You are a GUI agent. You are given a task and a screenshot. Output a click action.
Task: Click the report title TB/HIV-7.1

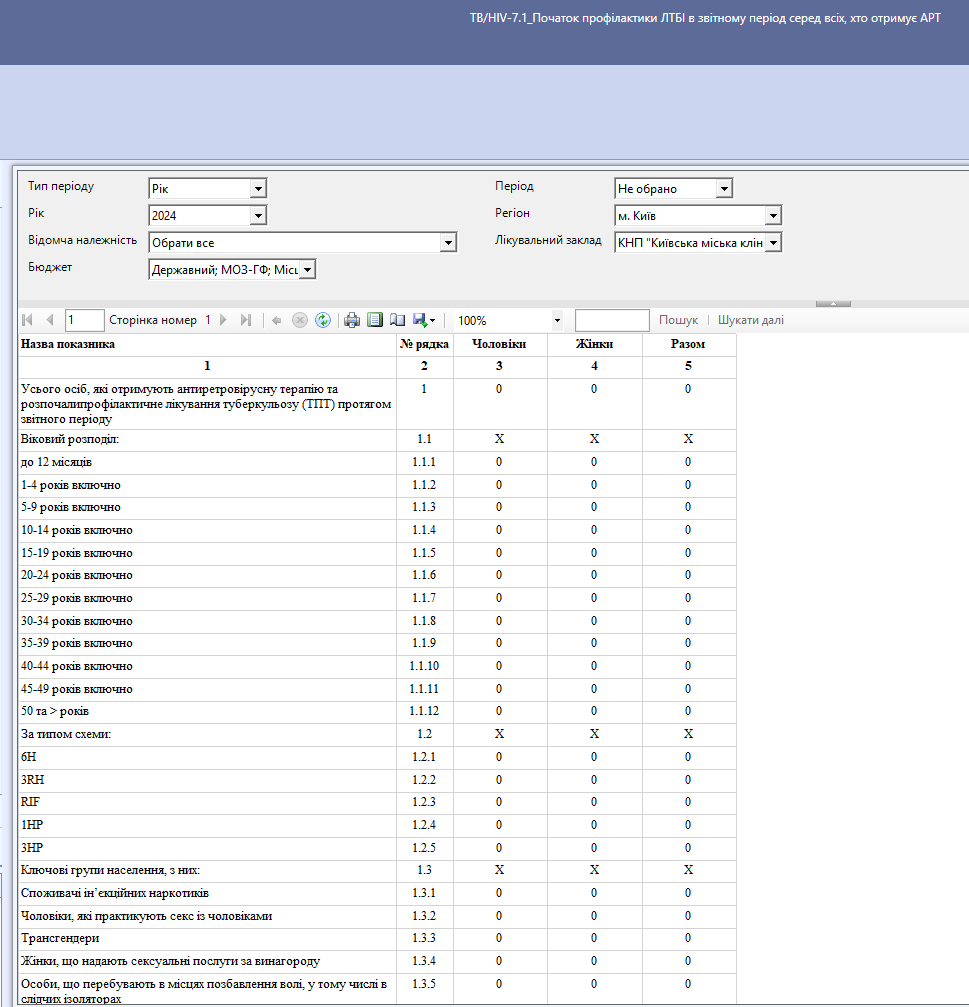coord(705,18)
